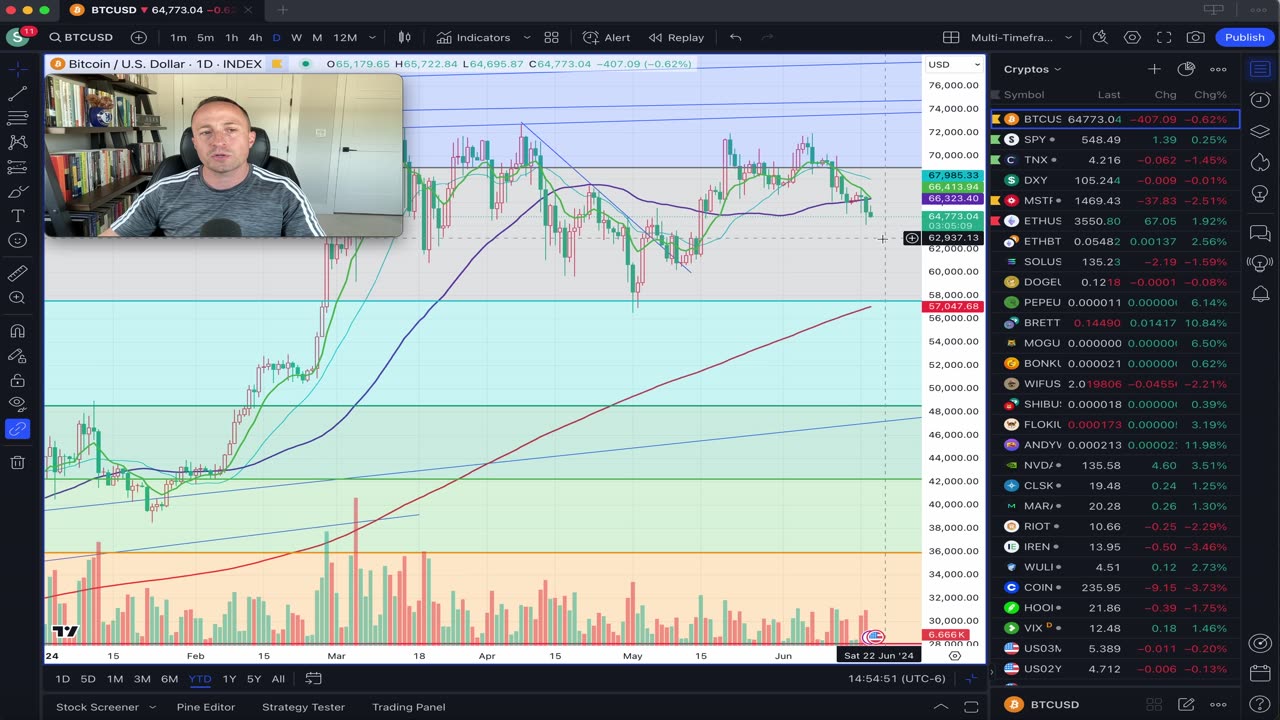Pick the text annotation tool
The height and width of the screenshot is (720, 1280).
pos(17,216)
